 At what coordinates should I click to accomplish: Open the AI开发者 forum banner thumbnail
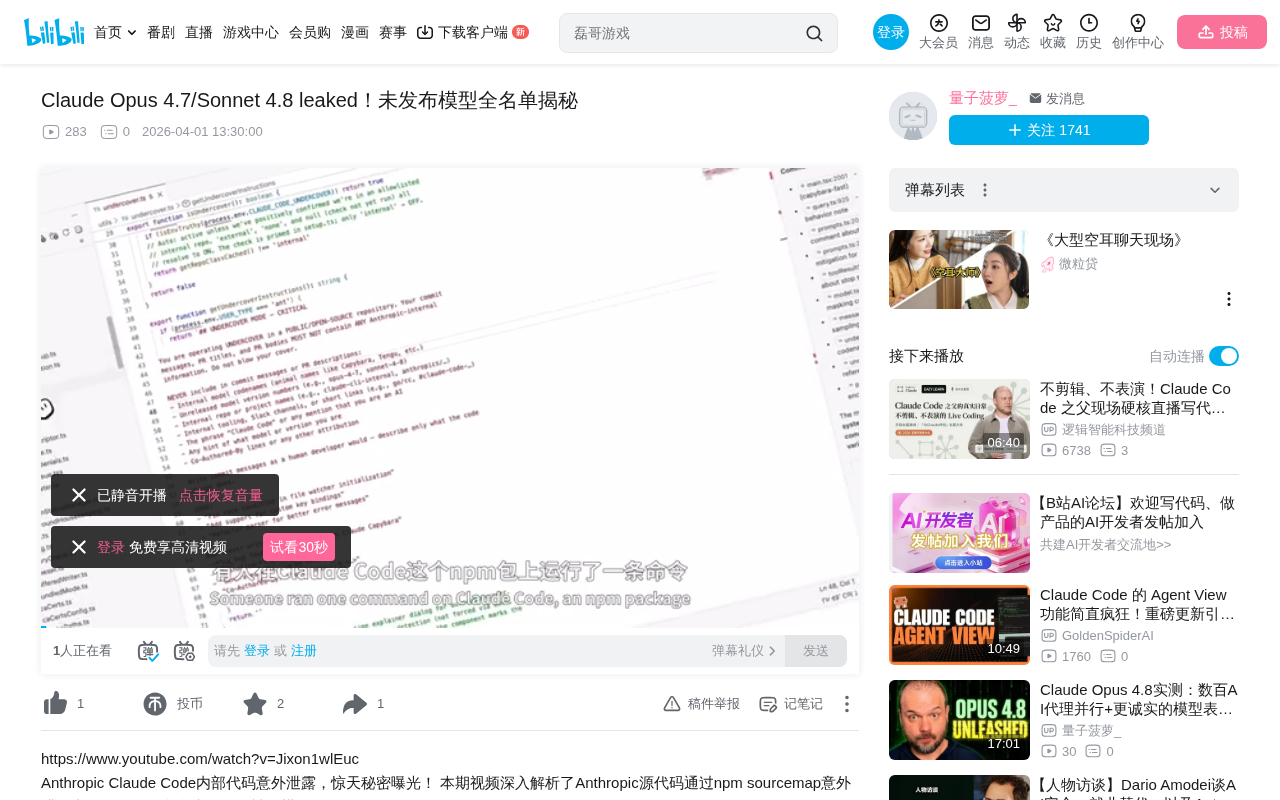pos(959,533)
